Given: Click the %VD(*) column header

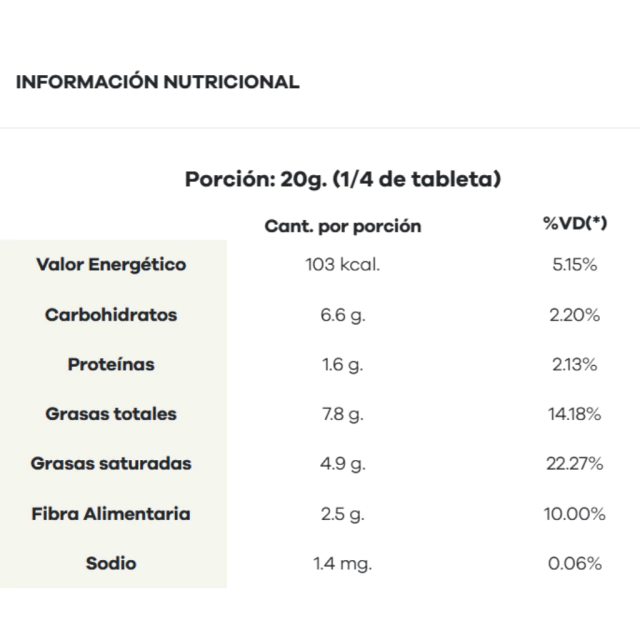Looking at the screenshot, I should [575, 224].
